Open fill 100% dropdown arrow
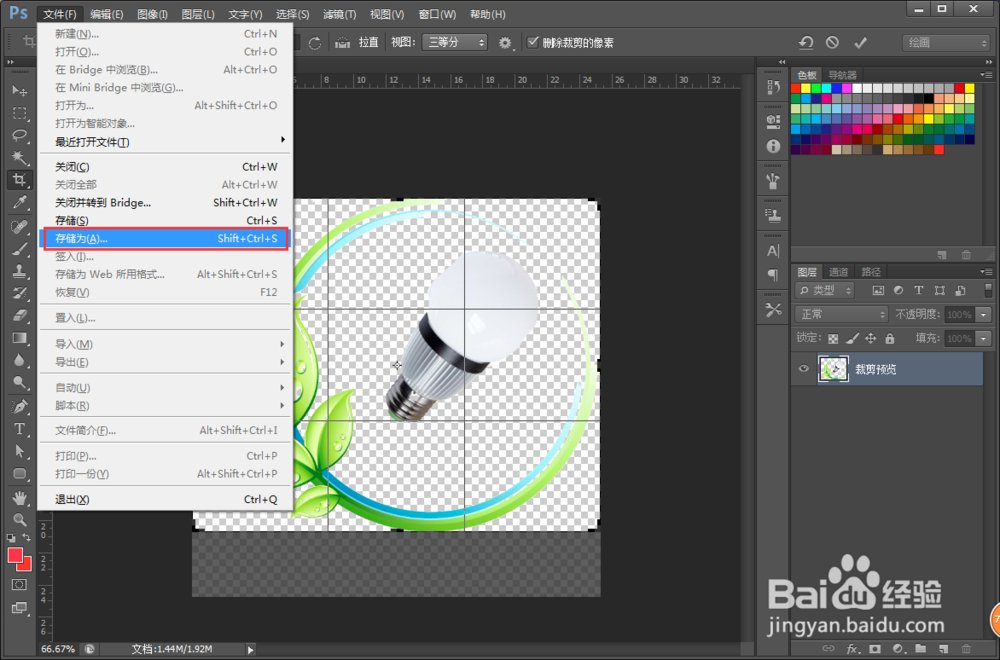 pos(983,339)
